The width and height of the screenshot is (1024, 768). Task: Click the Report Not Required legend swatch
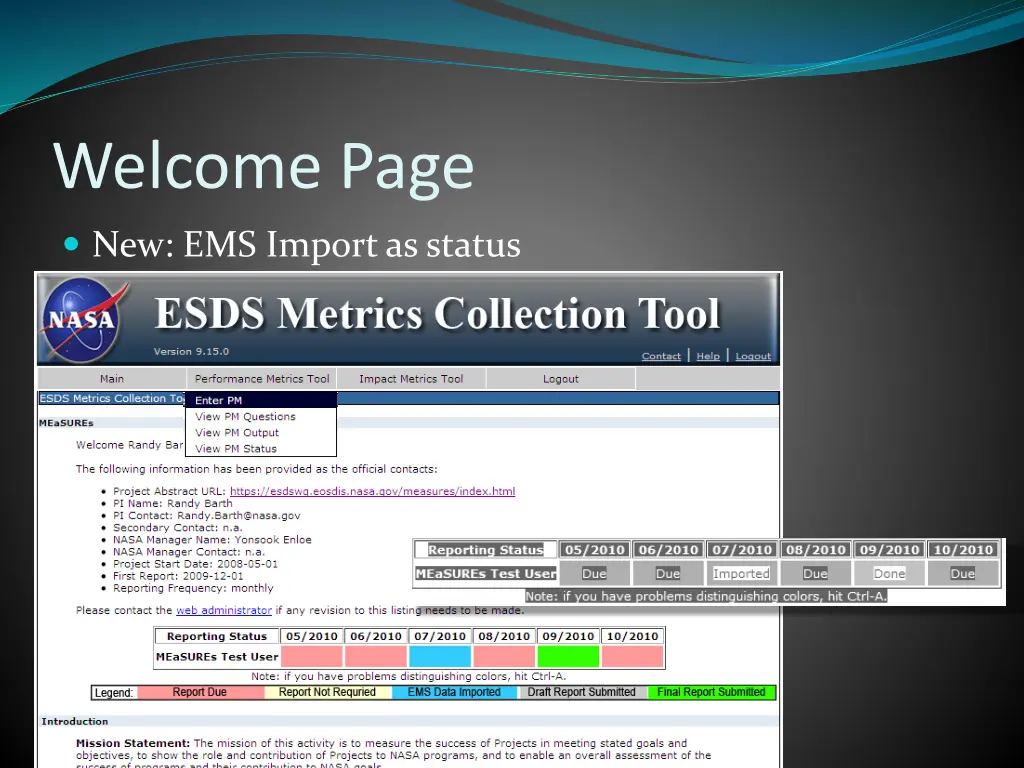327,692
